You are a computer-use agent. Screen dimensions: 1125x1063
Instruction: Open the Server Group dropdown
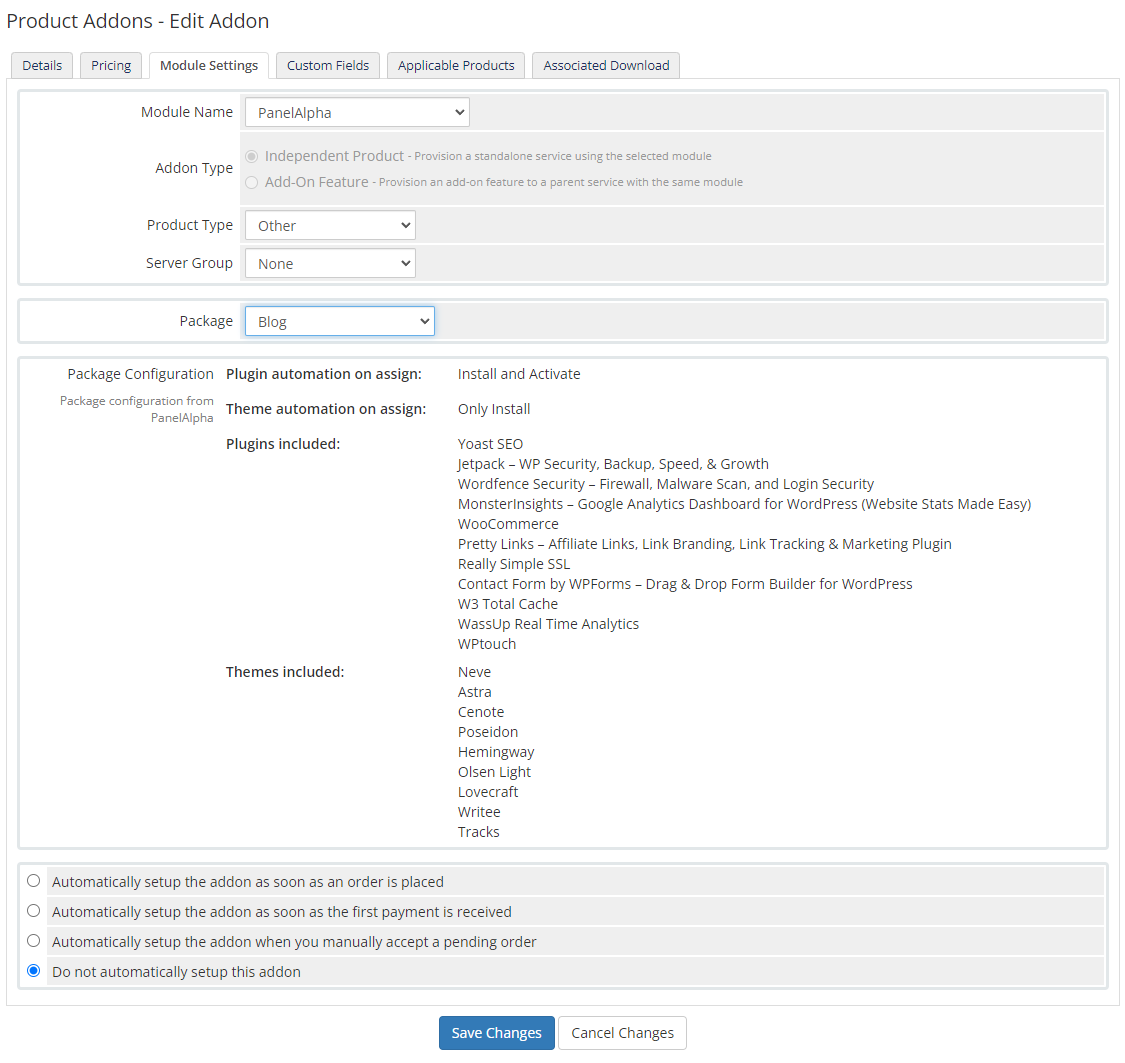click(330, 263)
